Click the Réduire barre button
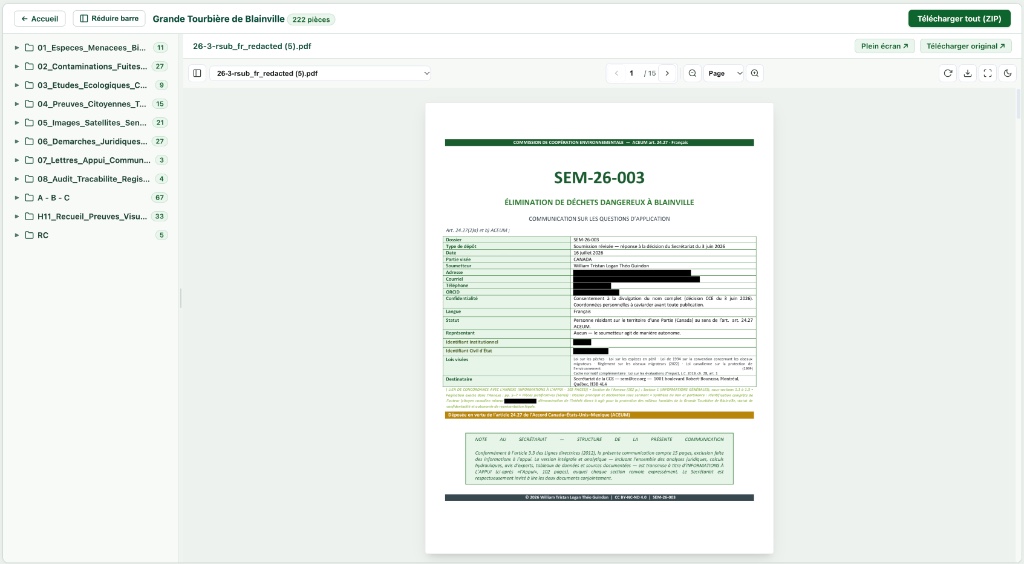The image size is (1024, 564). pyautogui.click(x=109, y=18)
